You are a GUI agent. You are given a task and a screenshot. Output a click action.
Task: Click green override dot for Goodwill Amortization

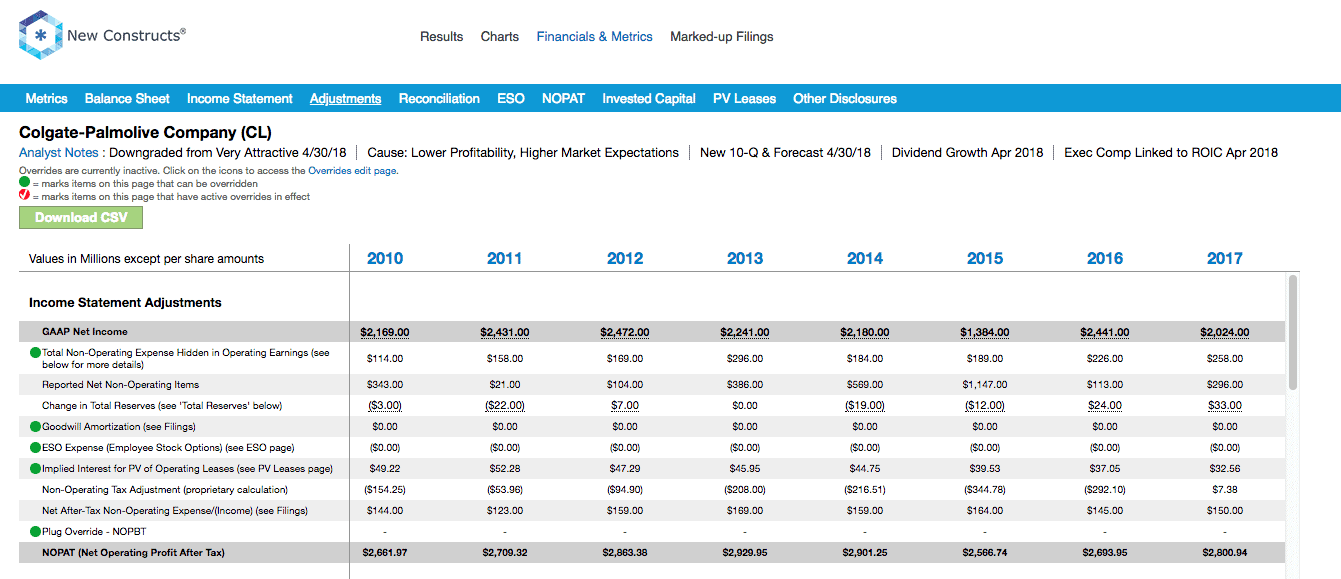point(35,426)
